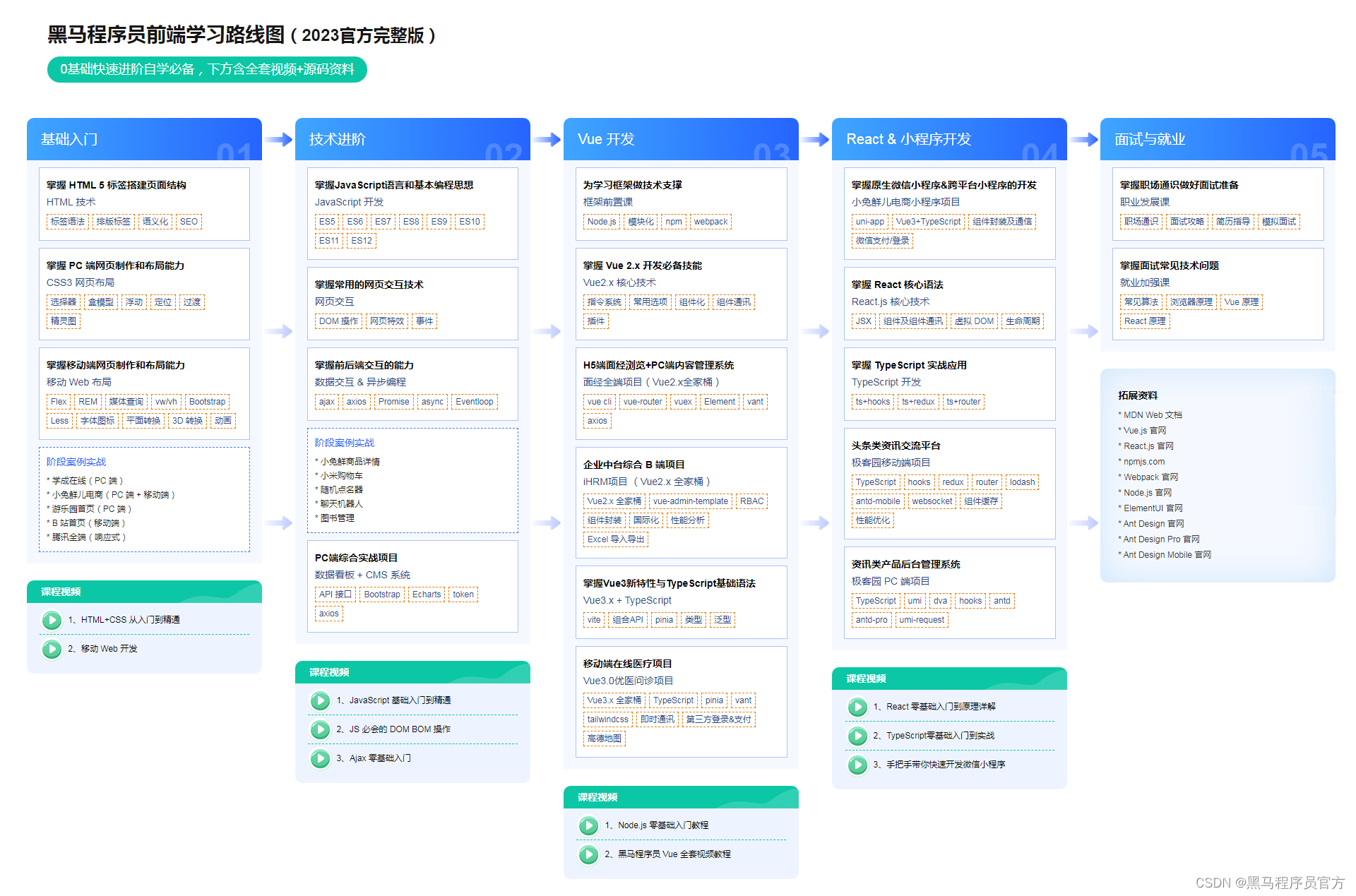
Task: Click the Echarts tag
Action: click(x=427, y=595)
